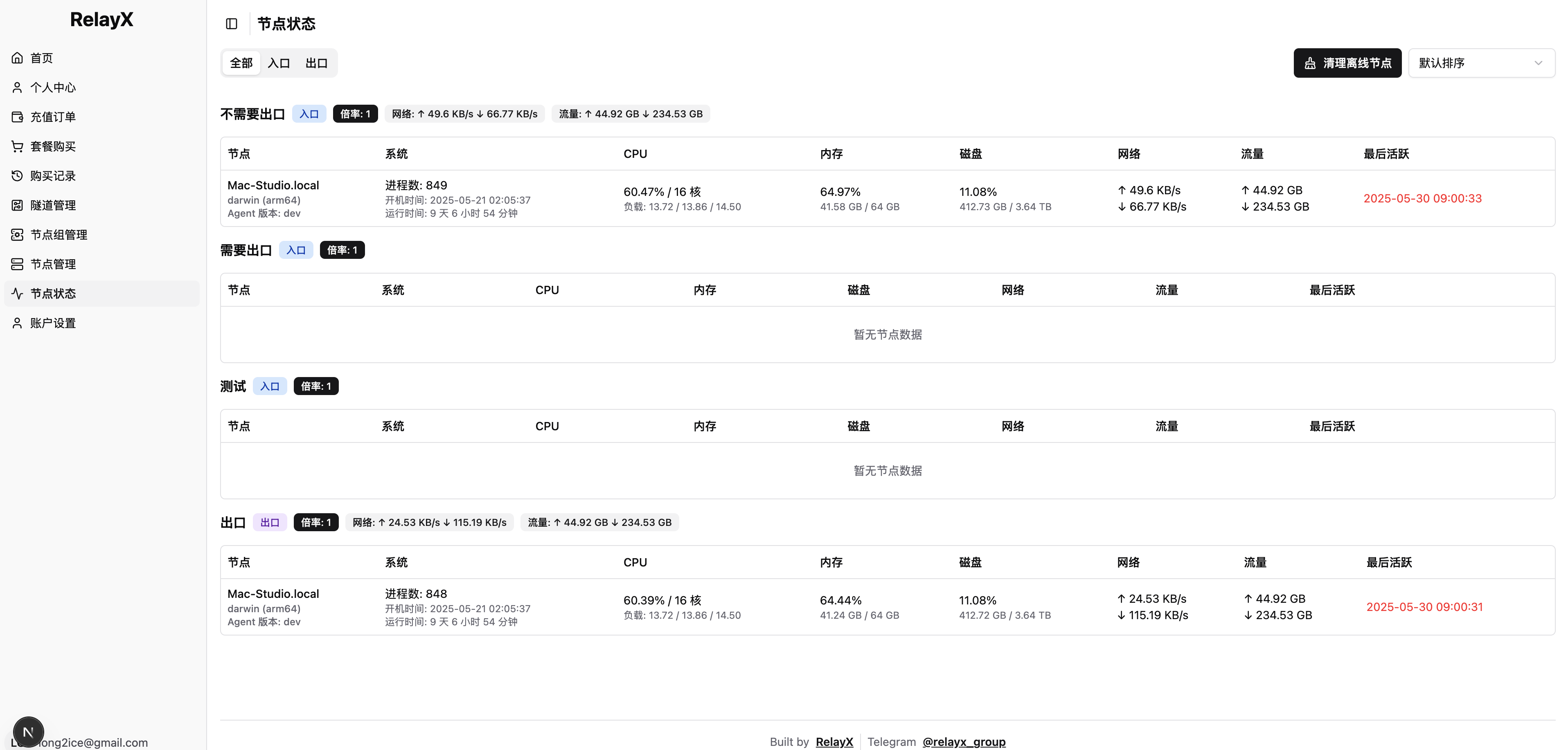
Task: Open the 购买记录 history icon
Action: [17, 176]
